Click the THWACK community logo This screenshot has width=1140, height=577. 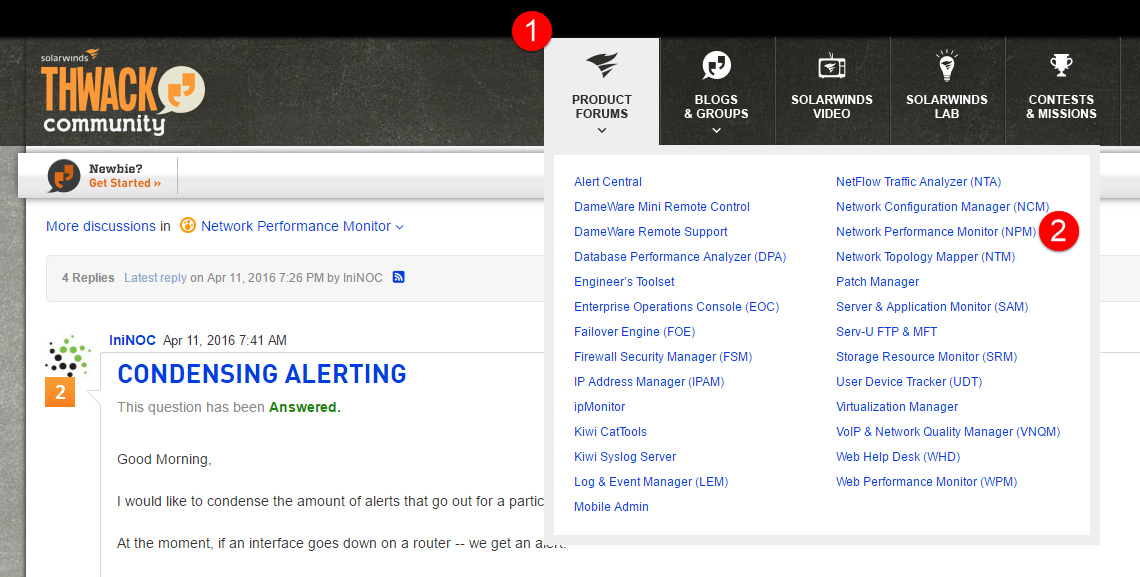click(x=122, y=92)
